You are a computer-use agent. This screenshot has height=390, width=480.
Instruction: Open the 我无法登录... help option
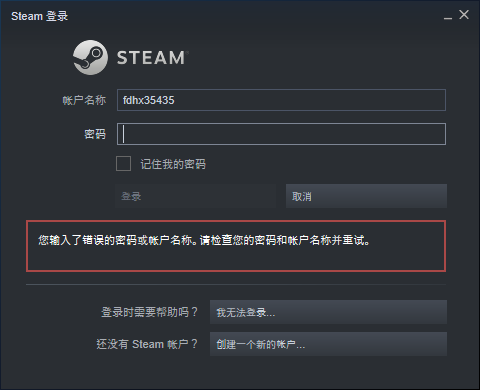coord(328,312)
